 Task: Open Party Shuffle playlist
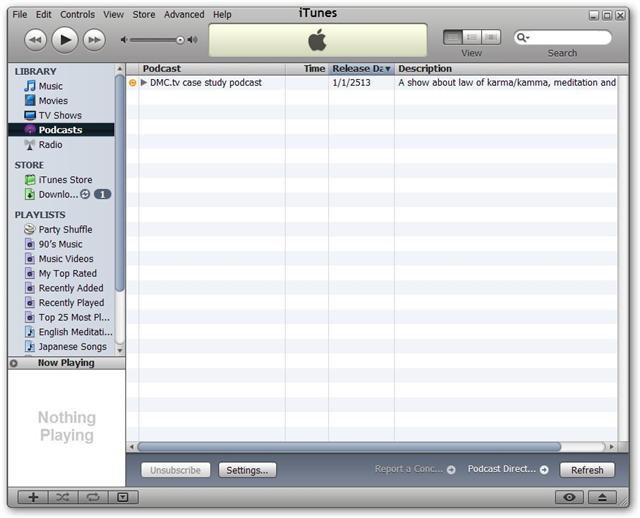pos(65,229)
